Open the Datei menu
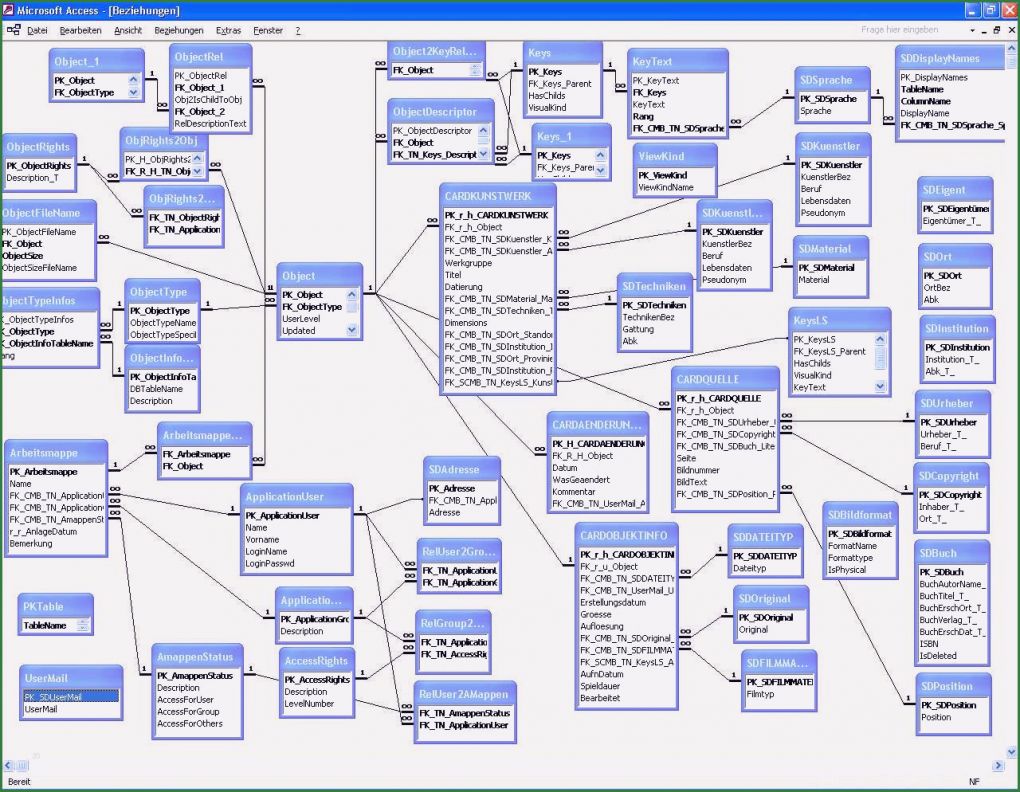This screenshot has width=1020, height=792. click(37, 31)
